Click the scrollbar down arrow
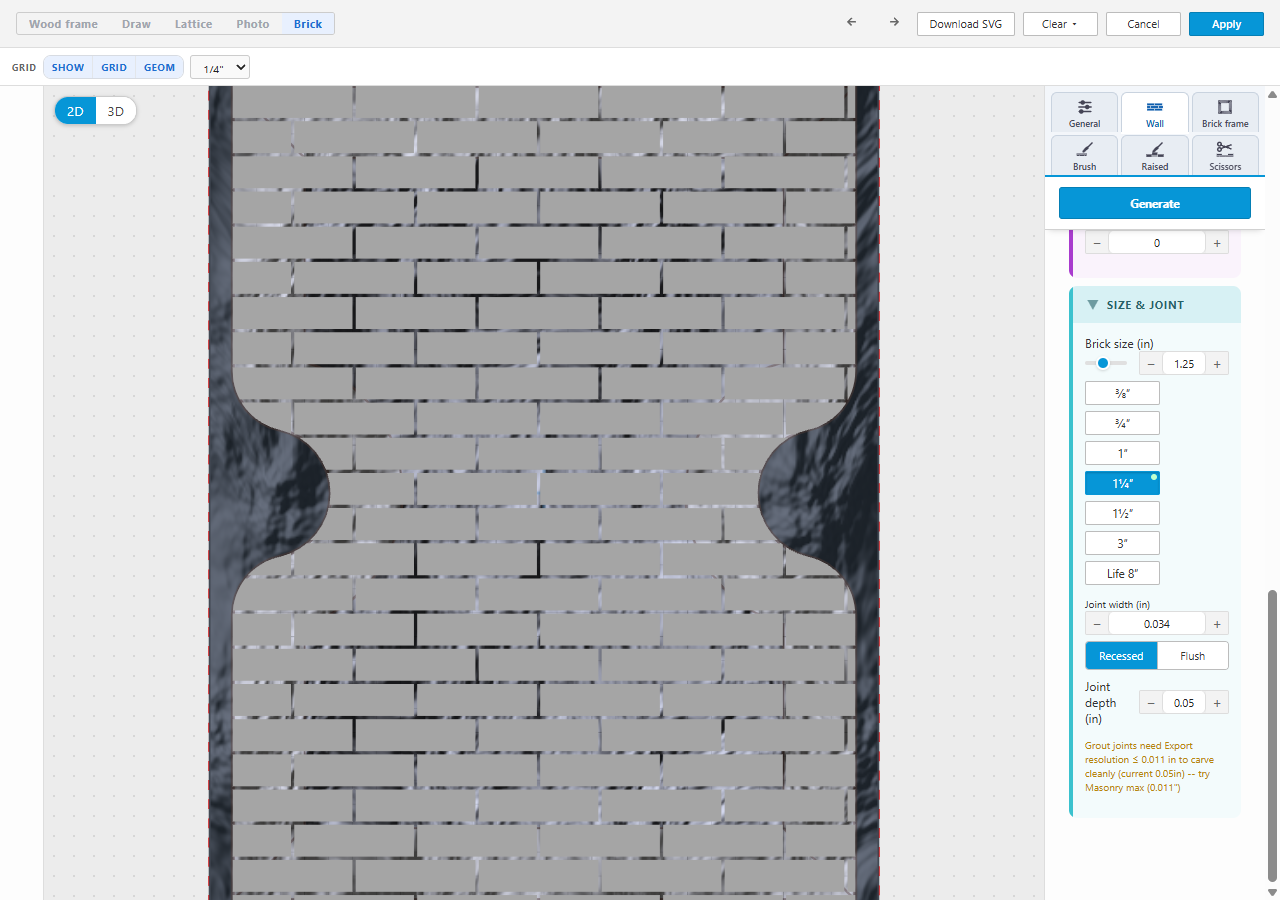1280x900 pixels. click(1272, 892)
